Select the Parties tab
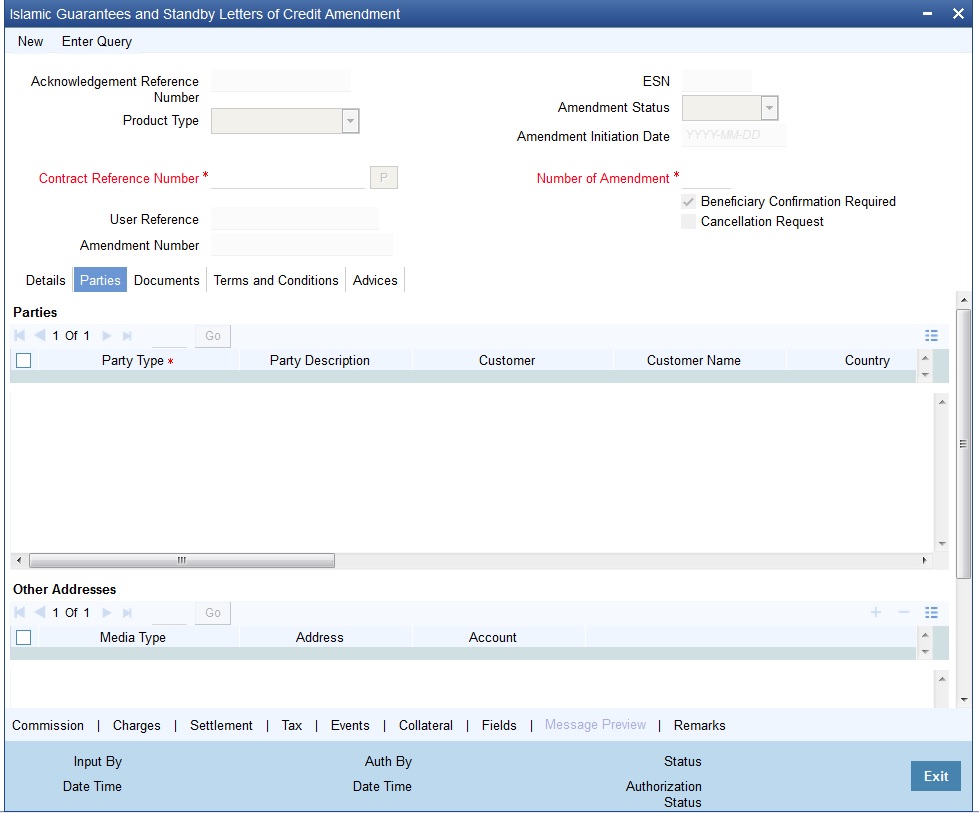The height and width of the screenshot is (813, 979). [x=100, y=280]
